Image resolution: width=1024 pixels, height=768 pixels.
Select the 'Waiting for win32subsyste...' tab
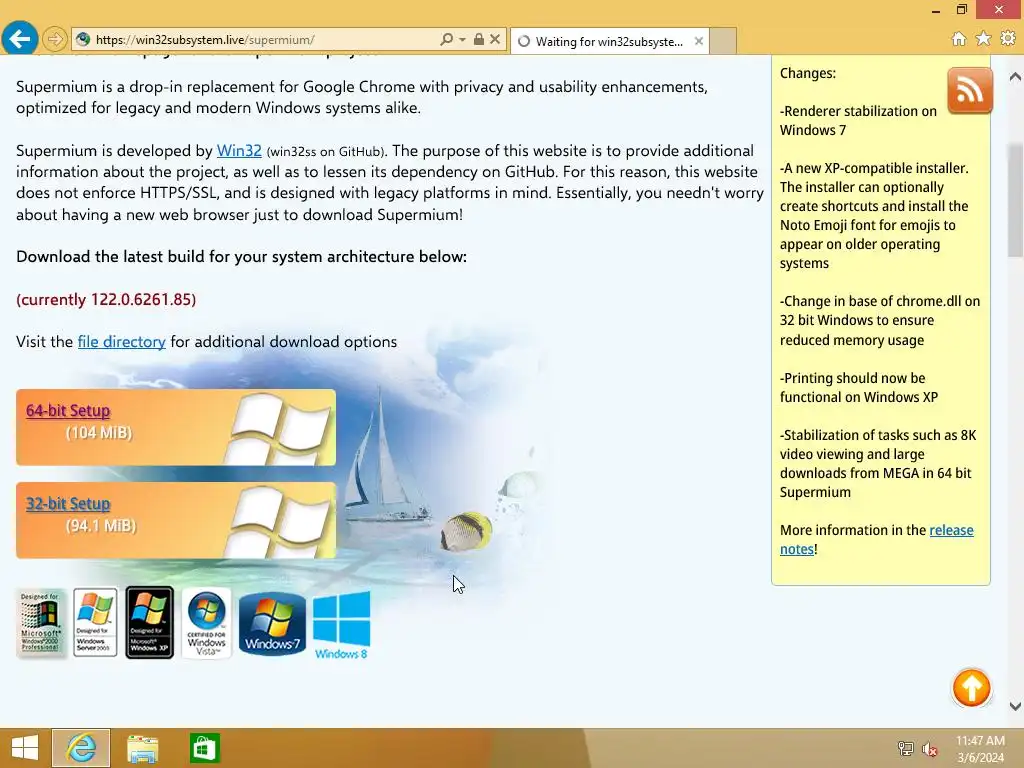pos(609,41)
